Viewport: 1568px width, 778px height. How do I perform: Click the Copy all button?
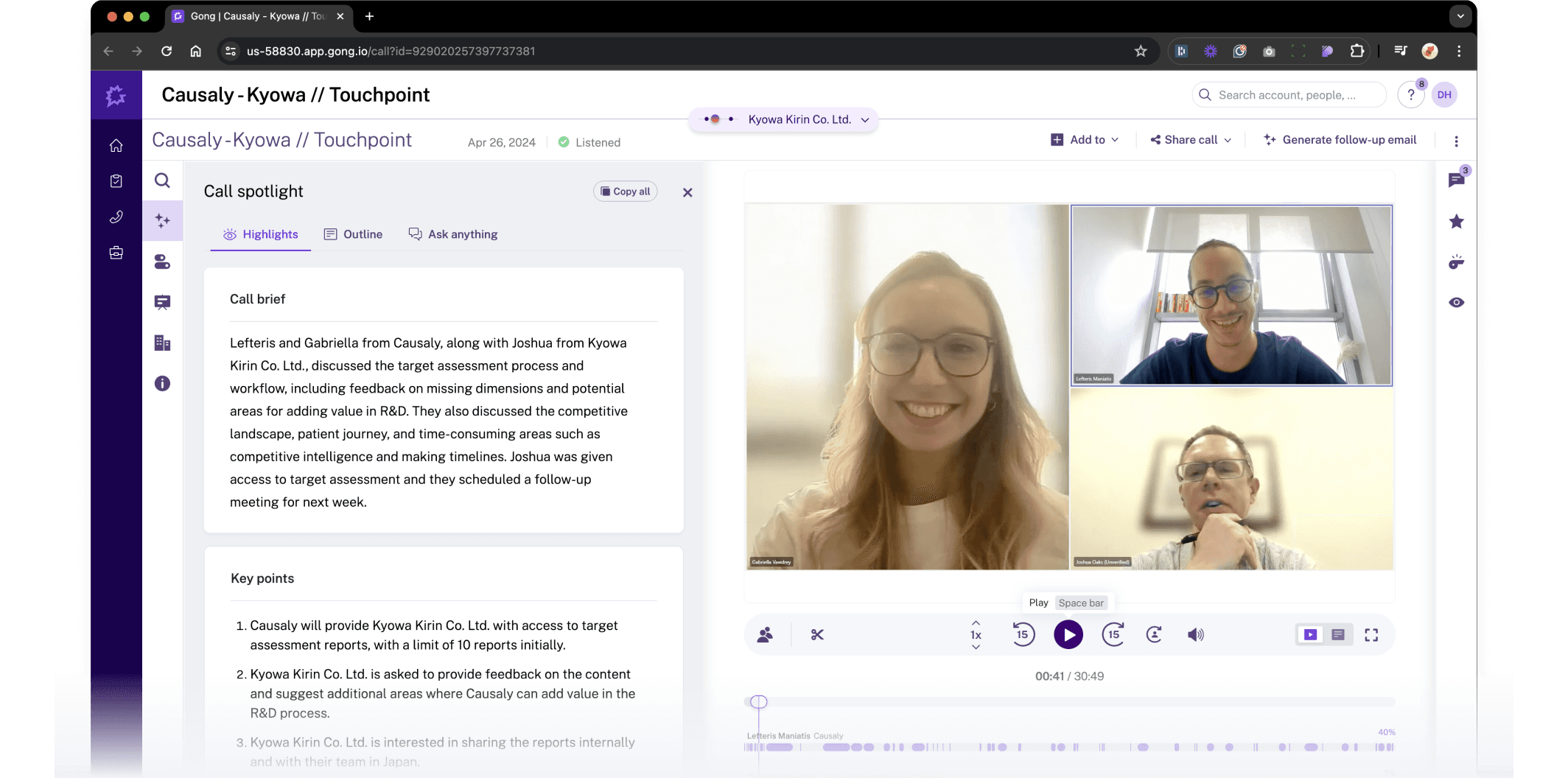coord(625,191)
